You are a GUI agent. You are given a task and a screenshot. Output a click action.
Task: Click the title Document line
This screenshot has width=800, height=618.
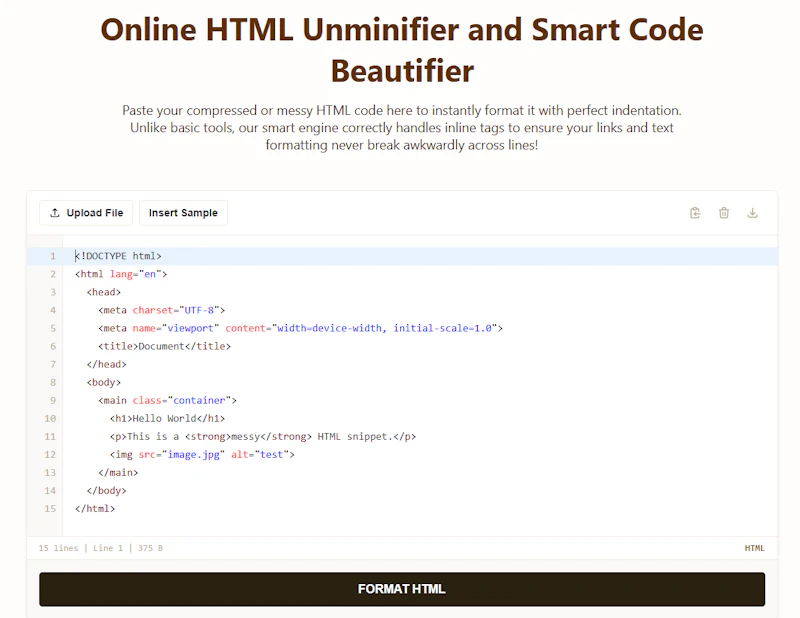click(164, 346)
